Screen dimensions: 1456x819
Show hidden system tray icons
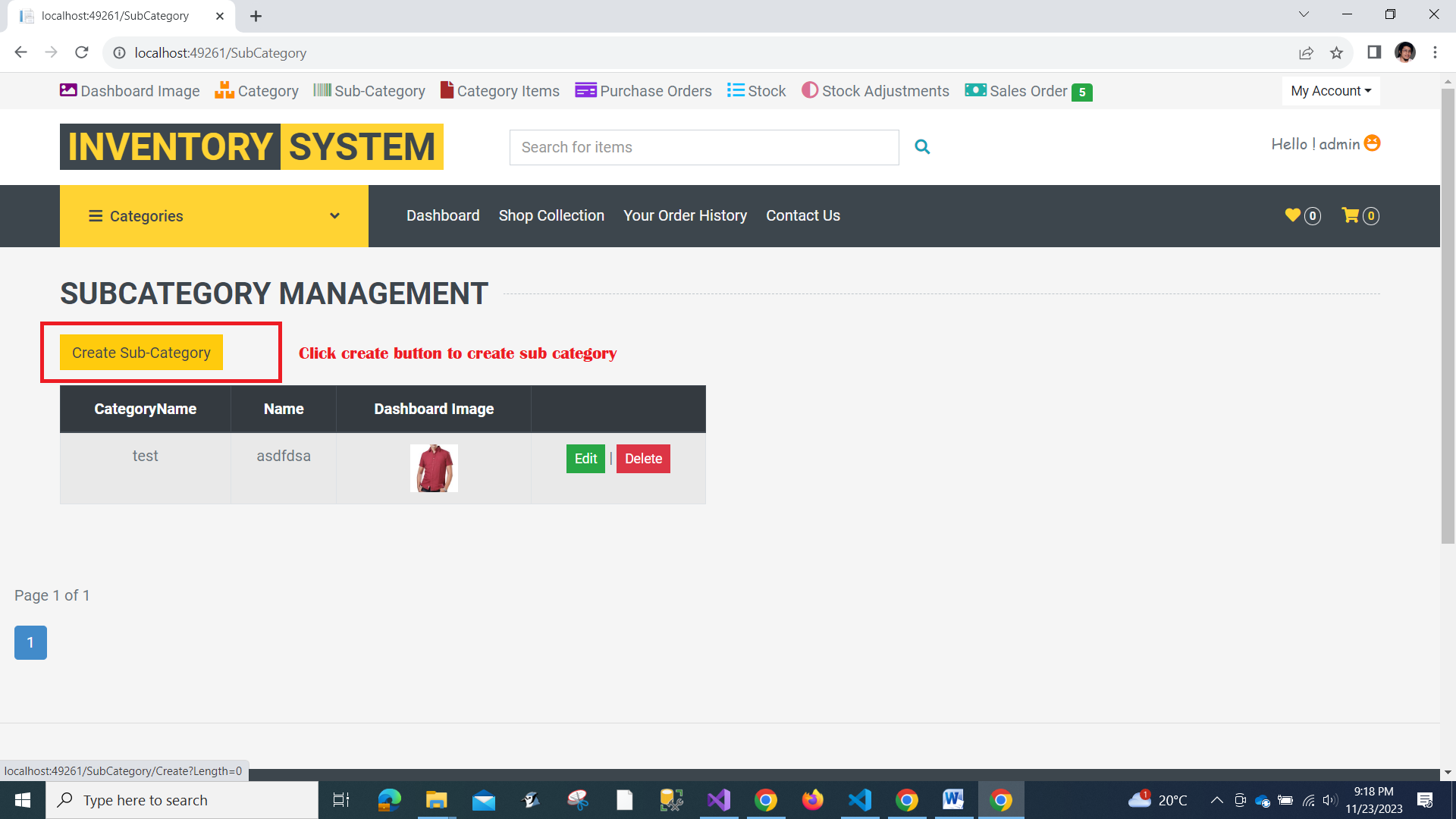pyautogui.click(x=1216, y=800)
